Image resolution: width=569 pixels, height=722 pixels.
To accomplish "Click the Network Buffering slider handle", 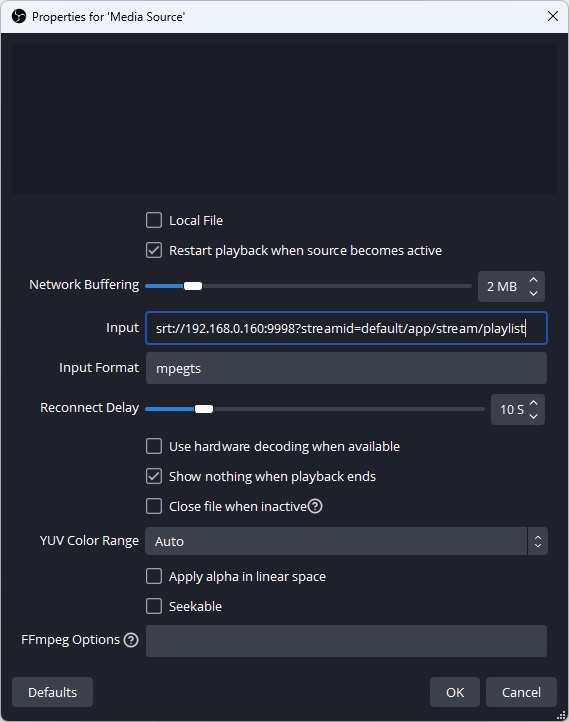I will coord(193,286).
